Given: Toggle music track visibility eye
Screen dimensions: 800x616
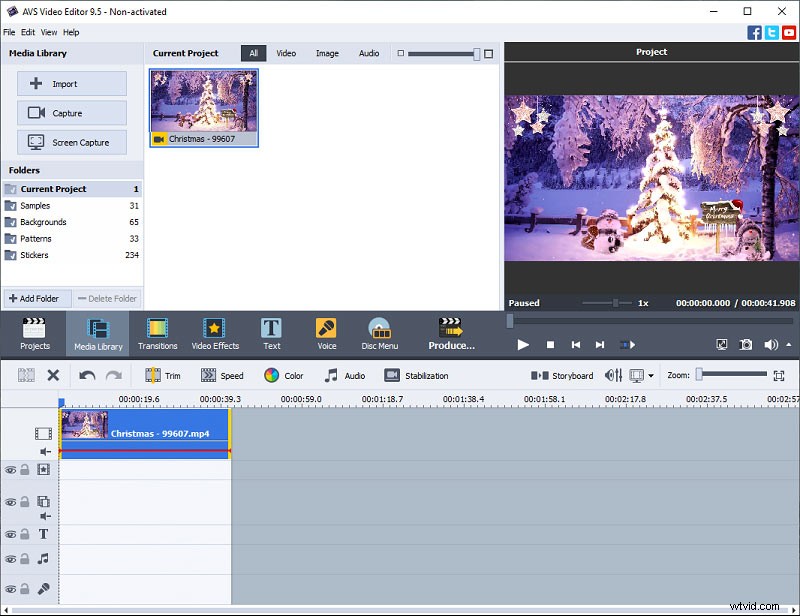Looking at the screenshot, I should [x=10, y=559].
